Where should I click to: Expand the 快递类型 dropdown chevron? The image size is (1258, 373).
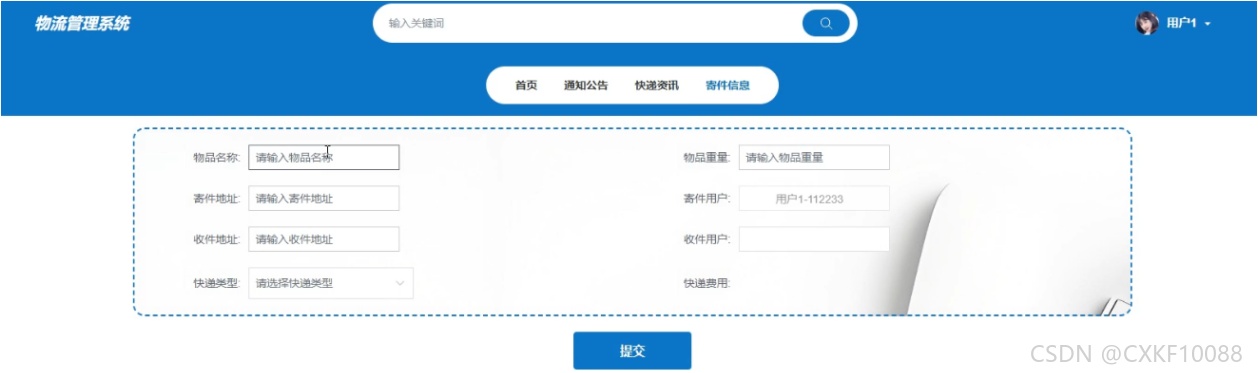click(400, 283)
